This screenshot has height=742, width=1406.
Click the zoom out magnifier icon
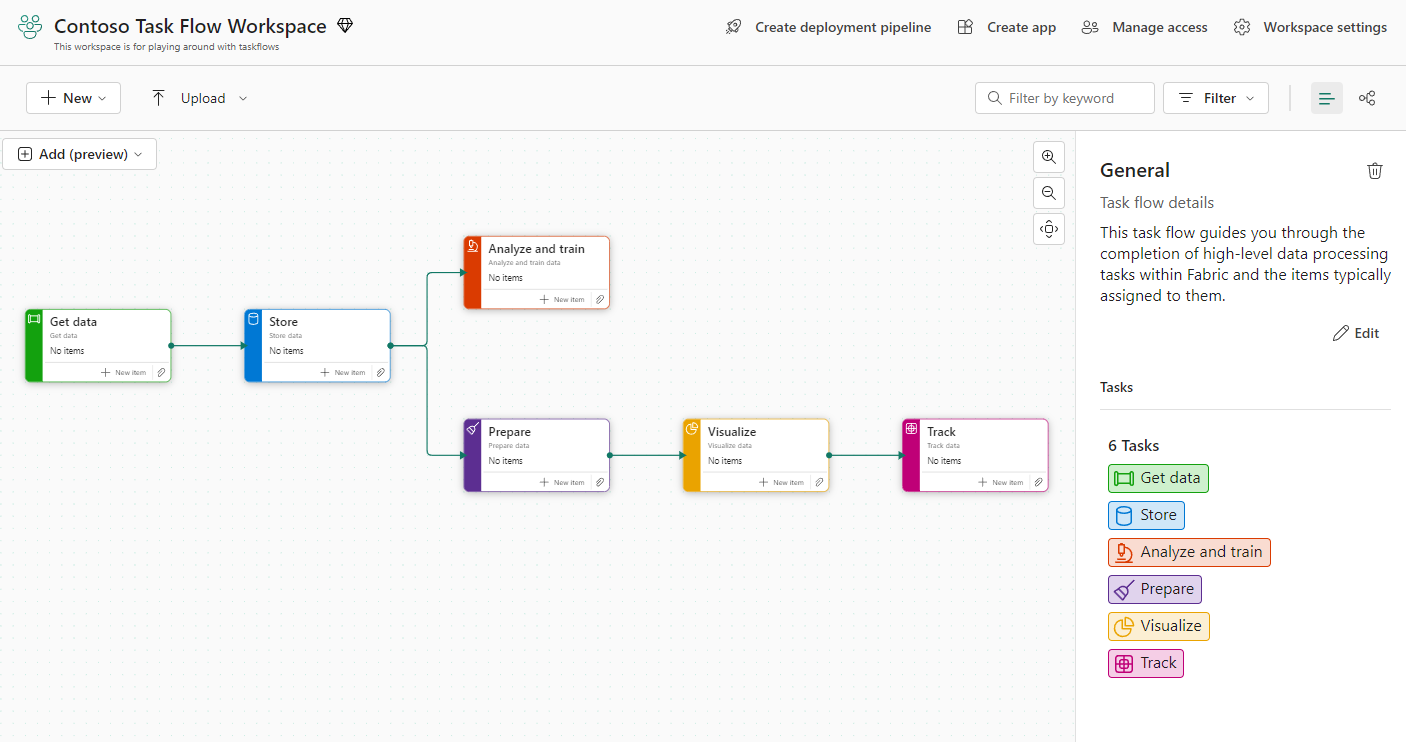pyautogui.click(x=1048, y=192)
